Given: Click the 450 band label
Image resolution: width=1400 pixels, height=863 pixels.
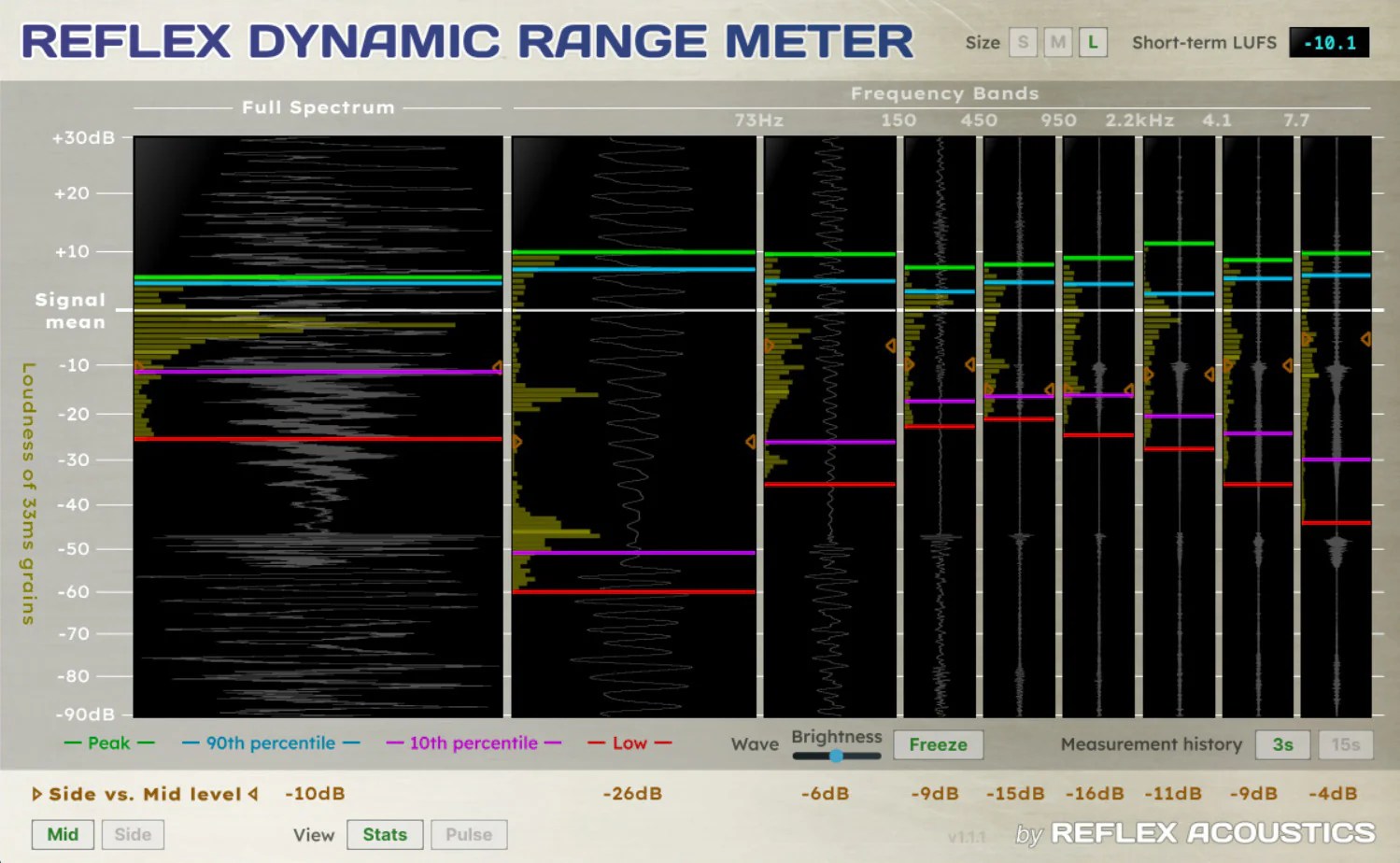Looking at the screenshot, I should tap(979, 120).
